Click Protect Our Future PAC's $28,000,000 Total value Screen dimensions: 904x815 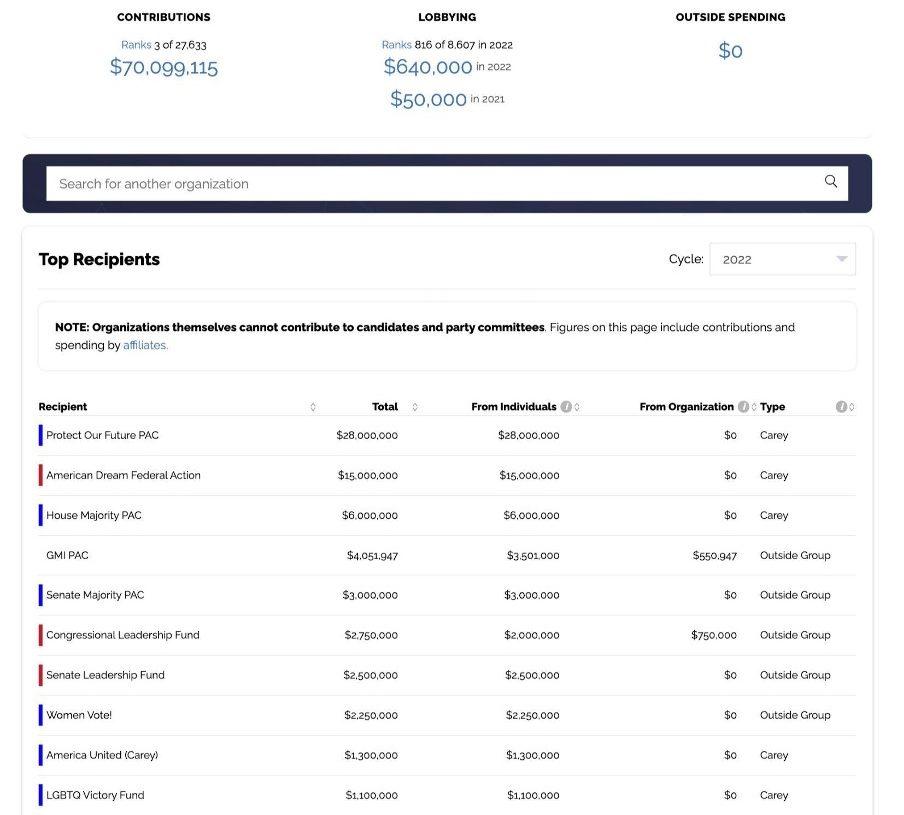click(x=367, y=435)
